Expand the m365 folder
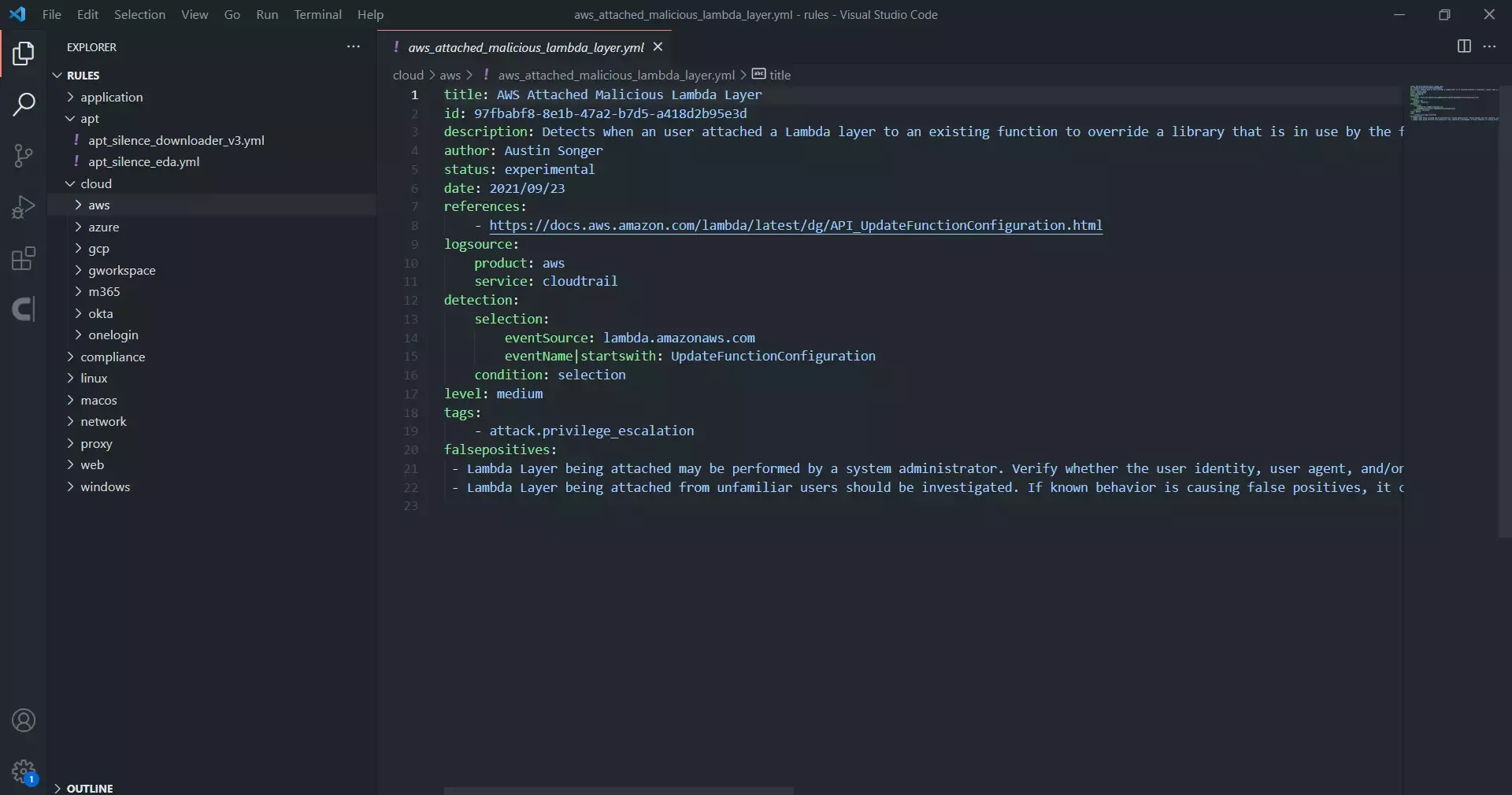Screen dimensions: 1512x795 [78, 291]
